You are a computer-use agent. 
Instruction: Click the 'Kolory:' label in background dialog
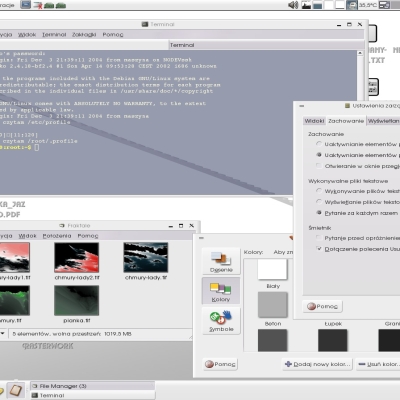tap(253, 252)
